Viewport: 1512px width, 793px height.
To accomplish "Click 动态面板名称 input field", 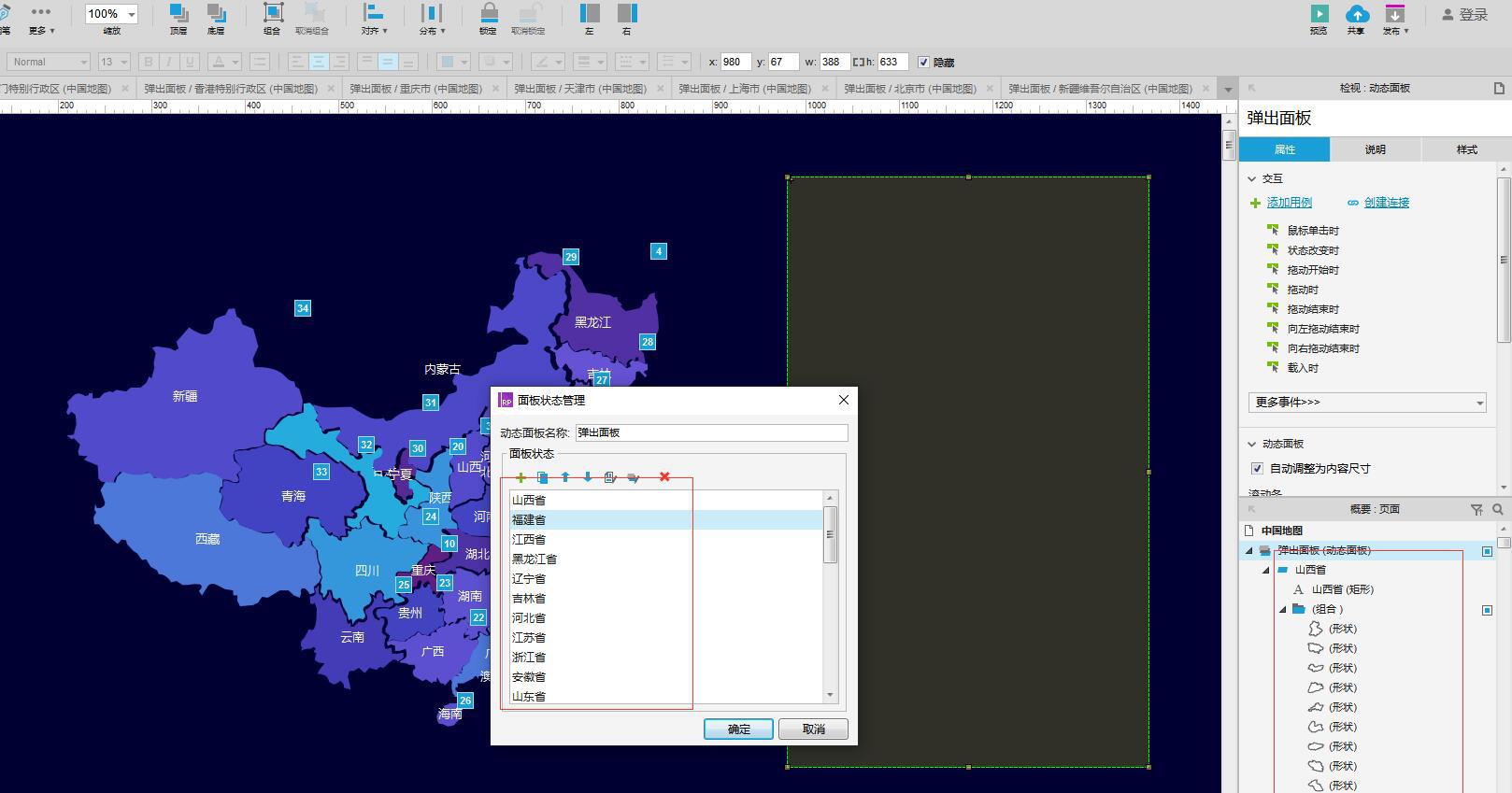I will [711, 432].
